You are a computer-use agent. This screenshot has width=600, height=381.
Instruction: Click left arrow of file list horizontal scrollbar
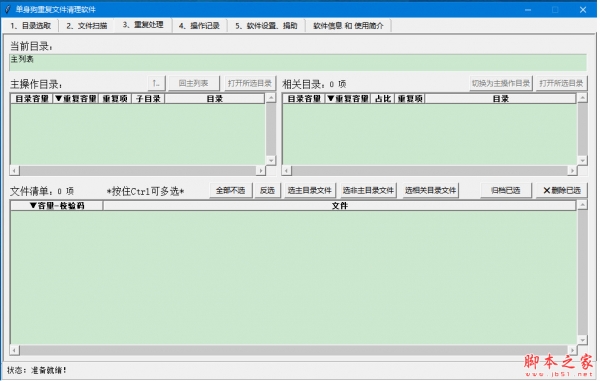(x=15, y=350)
